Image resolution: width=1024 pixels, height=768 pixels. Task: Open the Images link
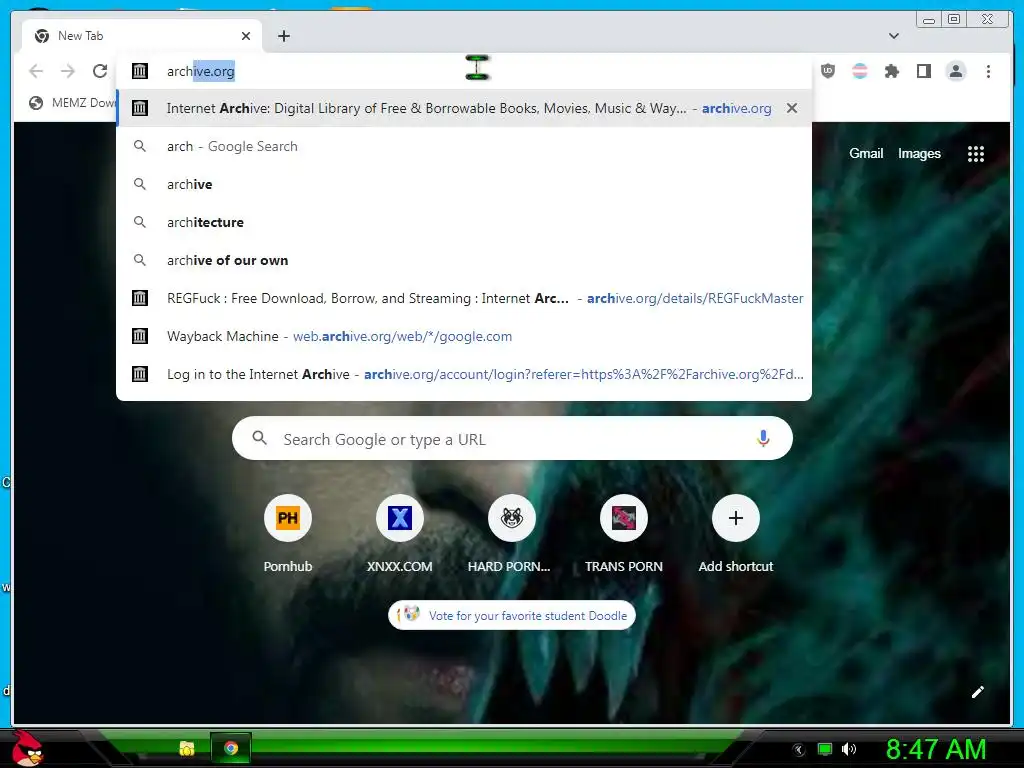click(919, 153)
